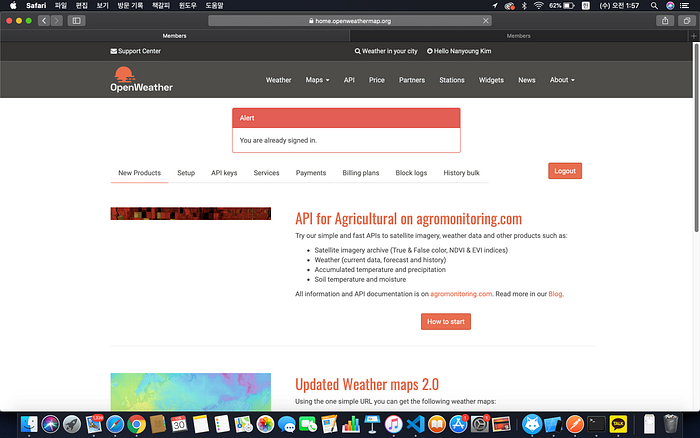Screen dimensions: 700x438
Task: Open the Support Center link
Action: click(136, 51)
